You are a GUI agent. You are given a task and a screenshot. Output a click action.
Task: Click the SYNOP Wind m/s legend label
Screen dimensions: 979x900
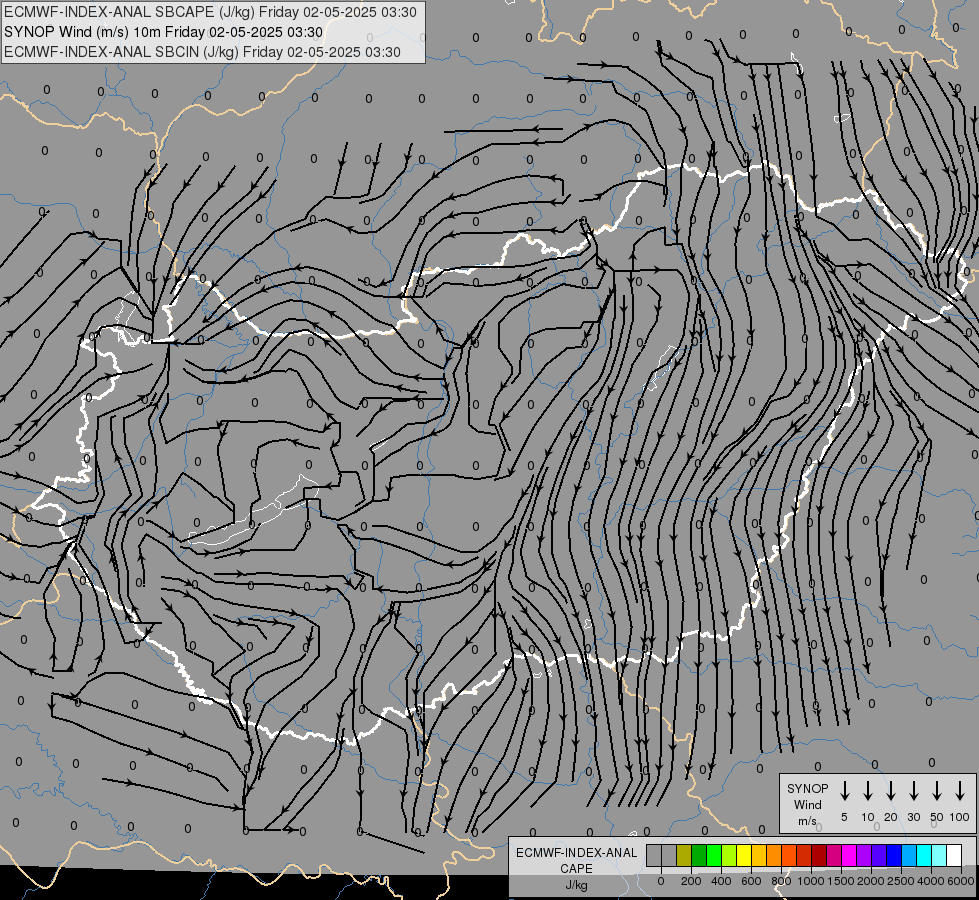coord(807,804)
